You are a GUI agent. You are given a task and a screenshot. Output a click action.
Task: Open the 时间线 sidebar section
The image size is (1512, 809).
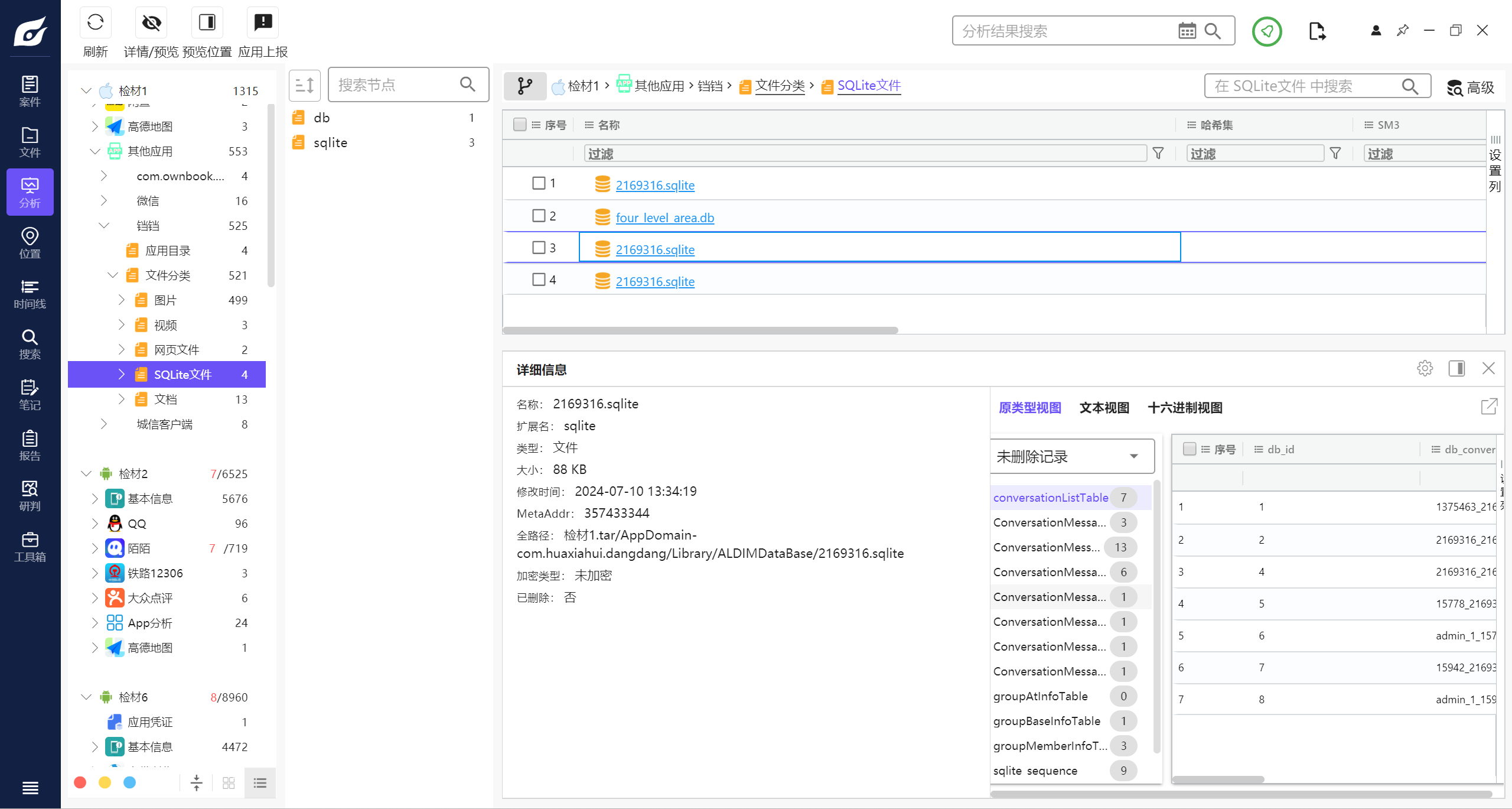pos(30,294)
